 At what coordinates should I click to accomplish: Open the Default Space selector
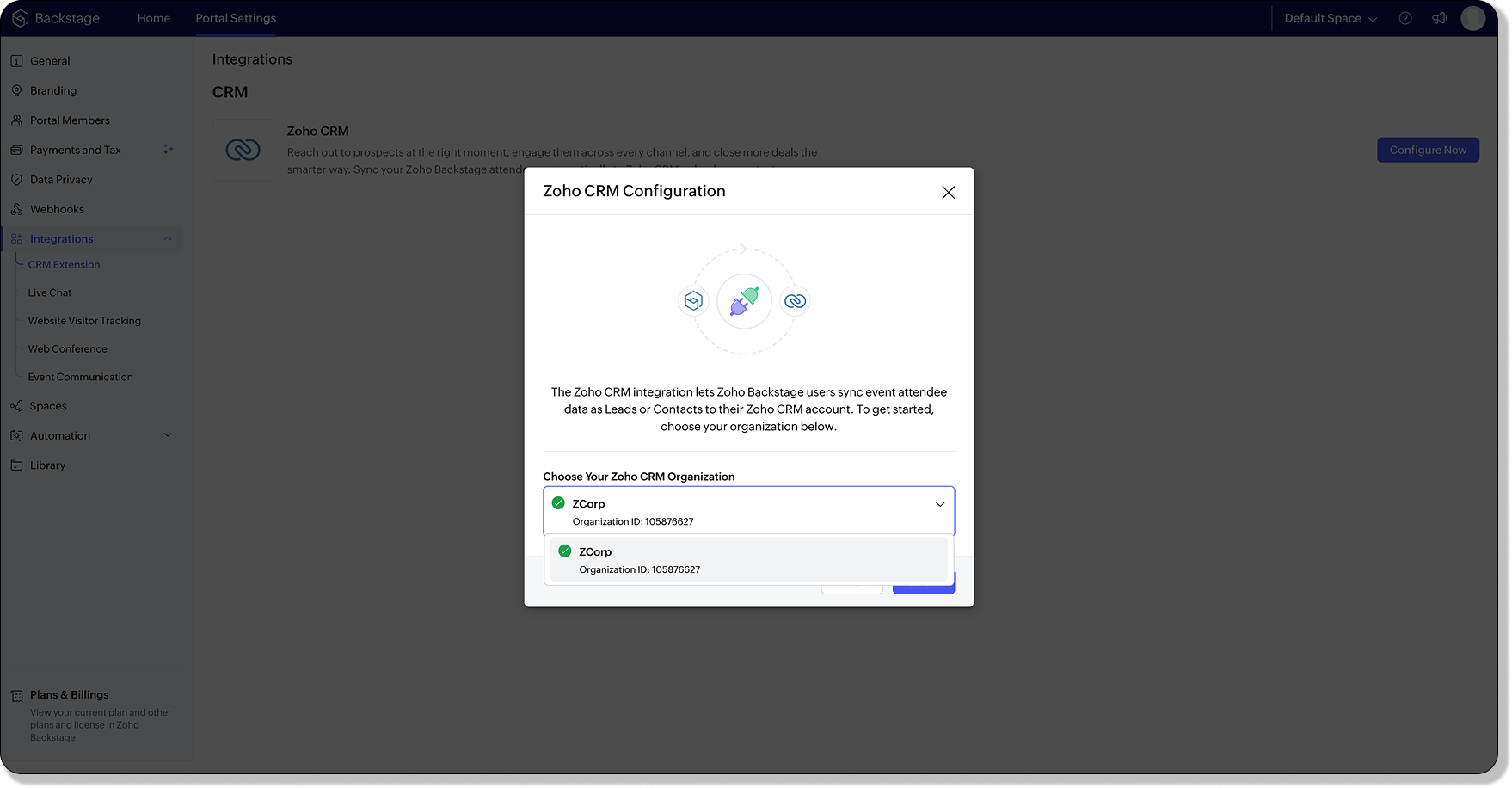pos(1331,18)
